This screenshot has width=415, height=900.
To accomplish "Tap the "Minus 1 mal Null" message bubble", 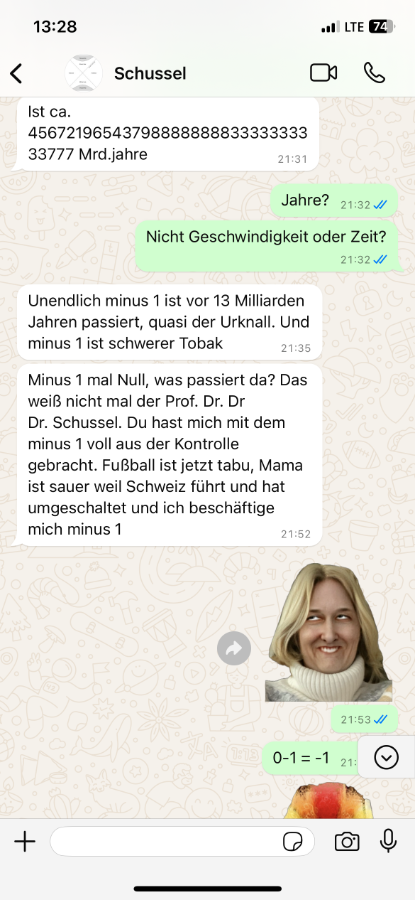I will point(167,455).
